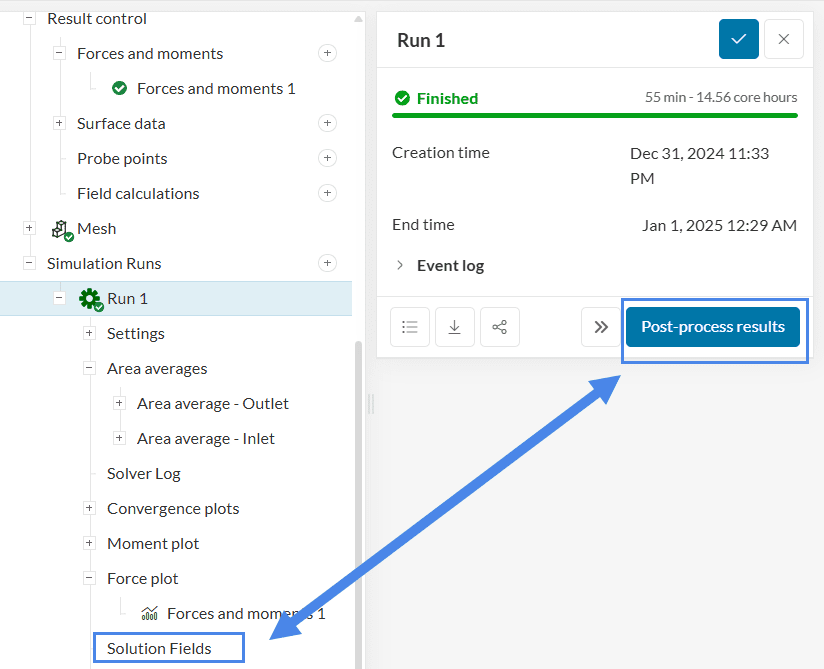
Task: Click the Post-process results button
Action: [712, 327]
